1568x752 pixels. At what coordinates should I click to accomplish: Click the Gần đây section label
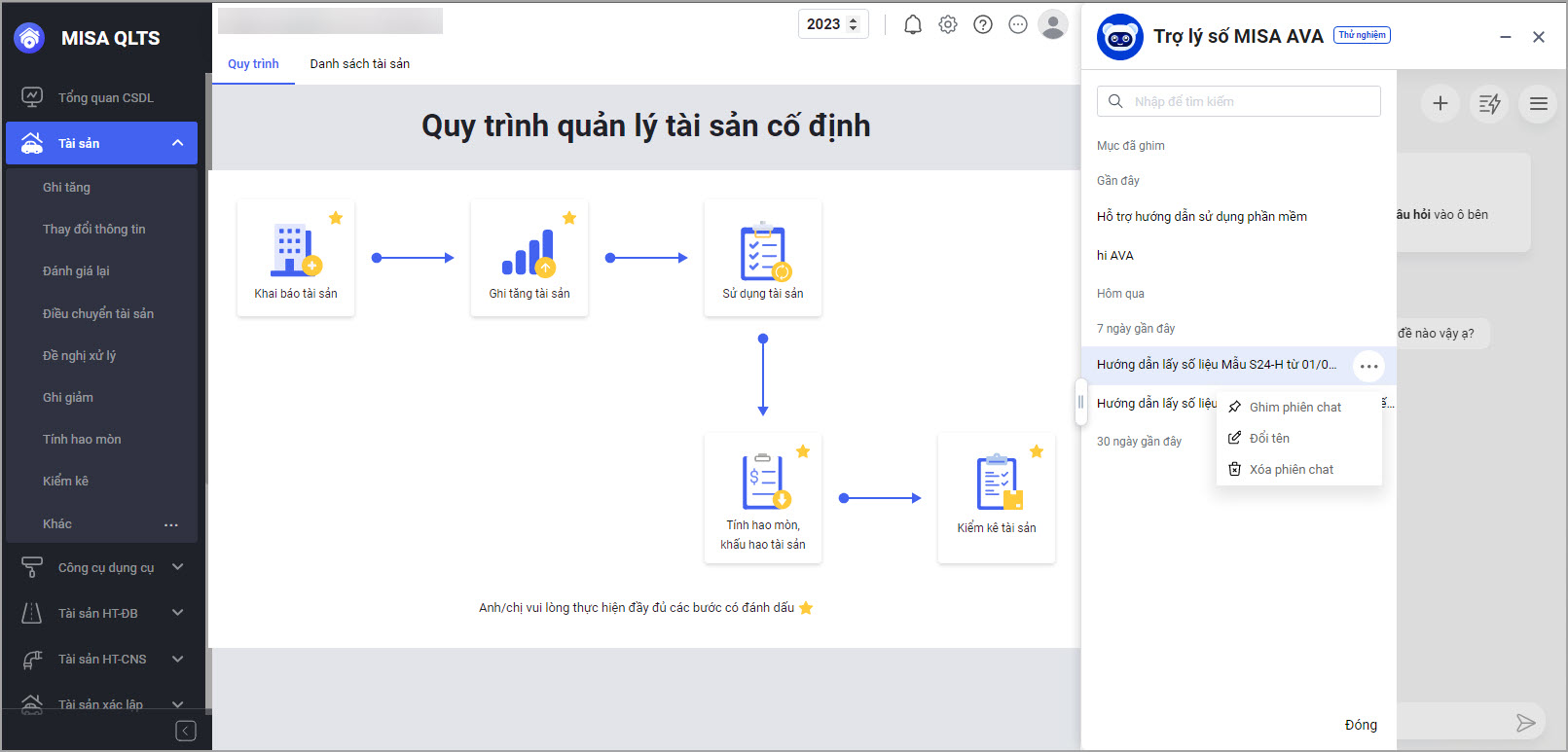[1118, 181]
